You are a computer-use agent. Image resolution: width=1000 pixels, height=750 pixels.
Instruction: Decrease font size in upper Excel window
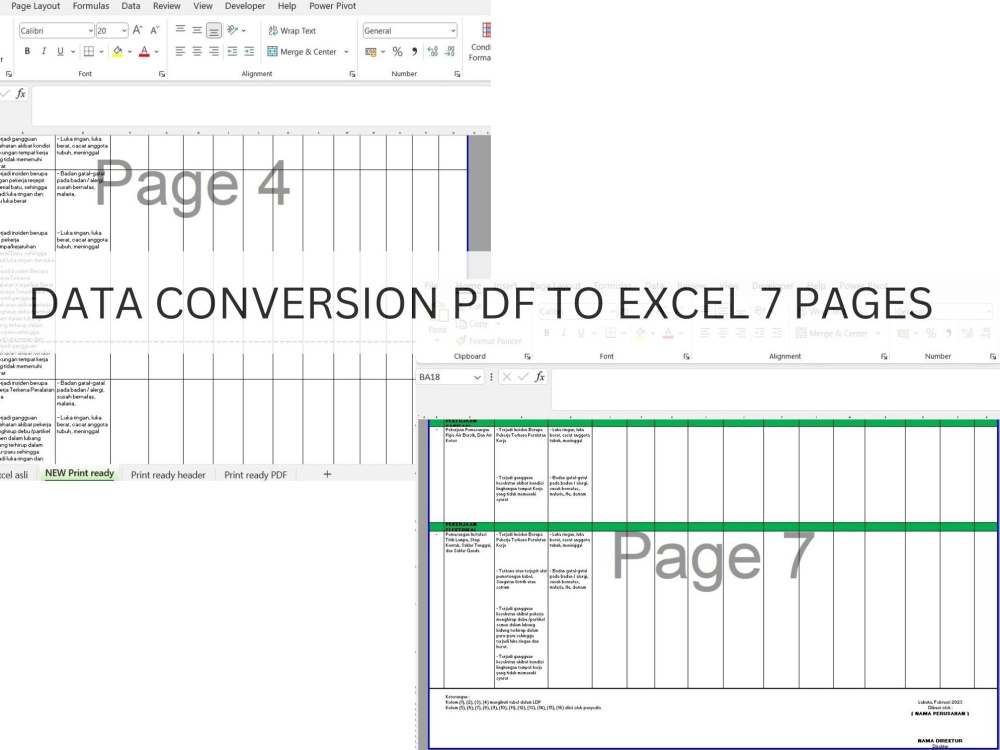(x=154, y=30)
